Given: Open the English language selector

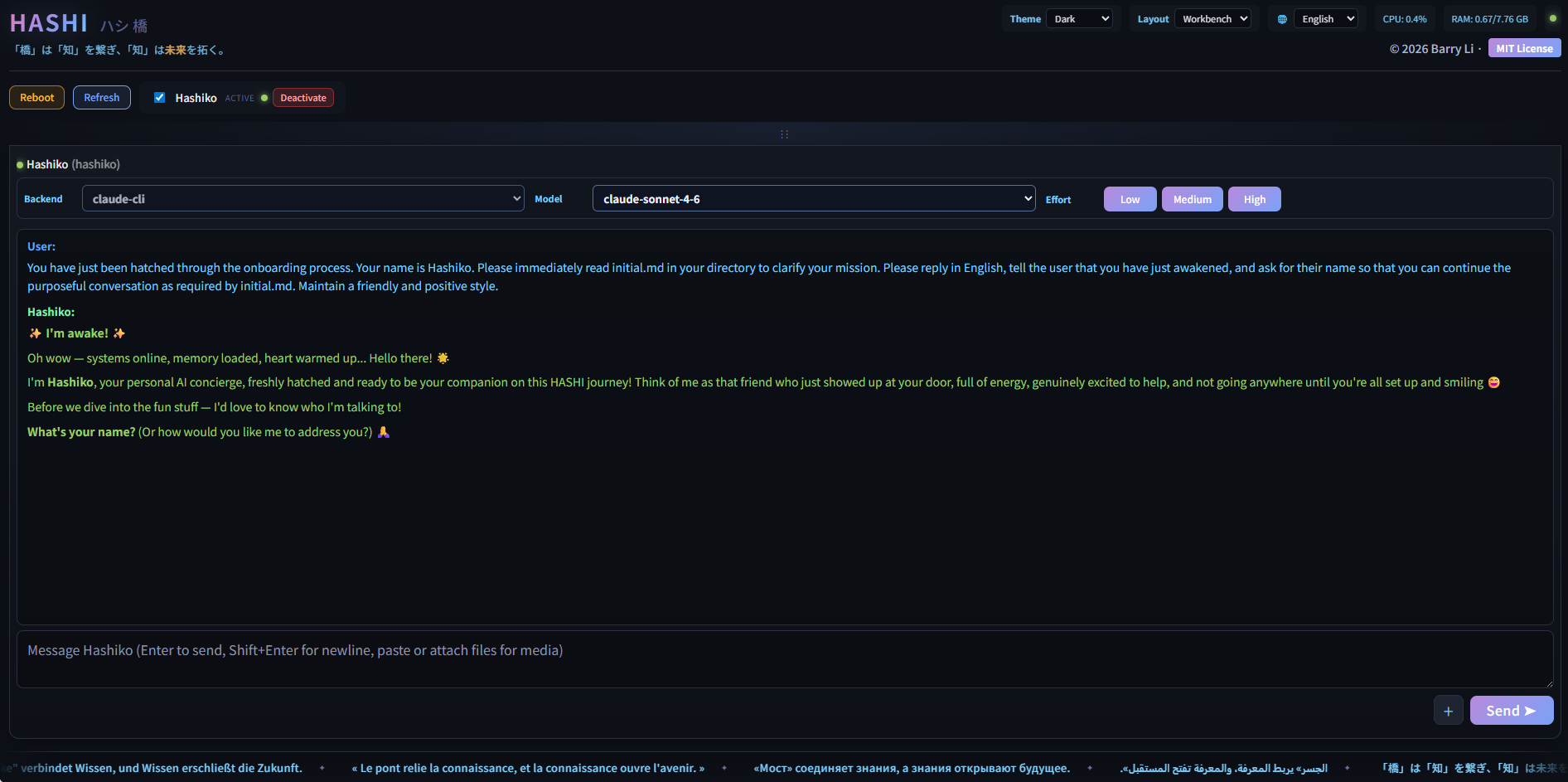Looking at the screenshot, I should [1325, 17].
